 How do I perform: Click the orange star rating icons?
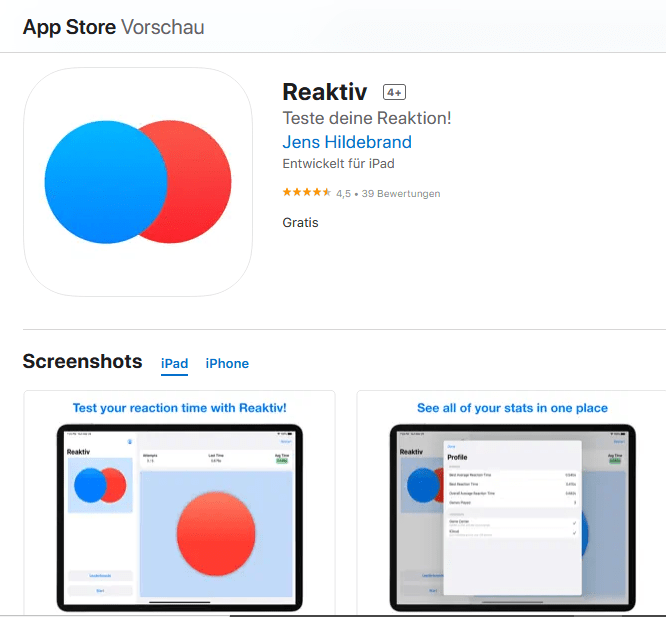pos(307,193)
